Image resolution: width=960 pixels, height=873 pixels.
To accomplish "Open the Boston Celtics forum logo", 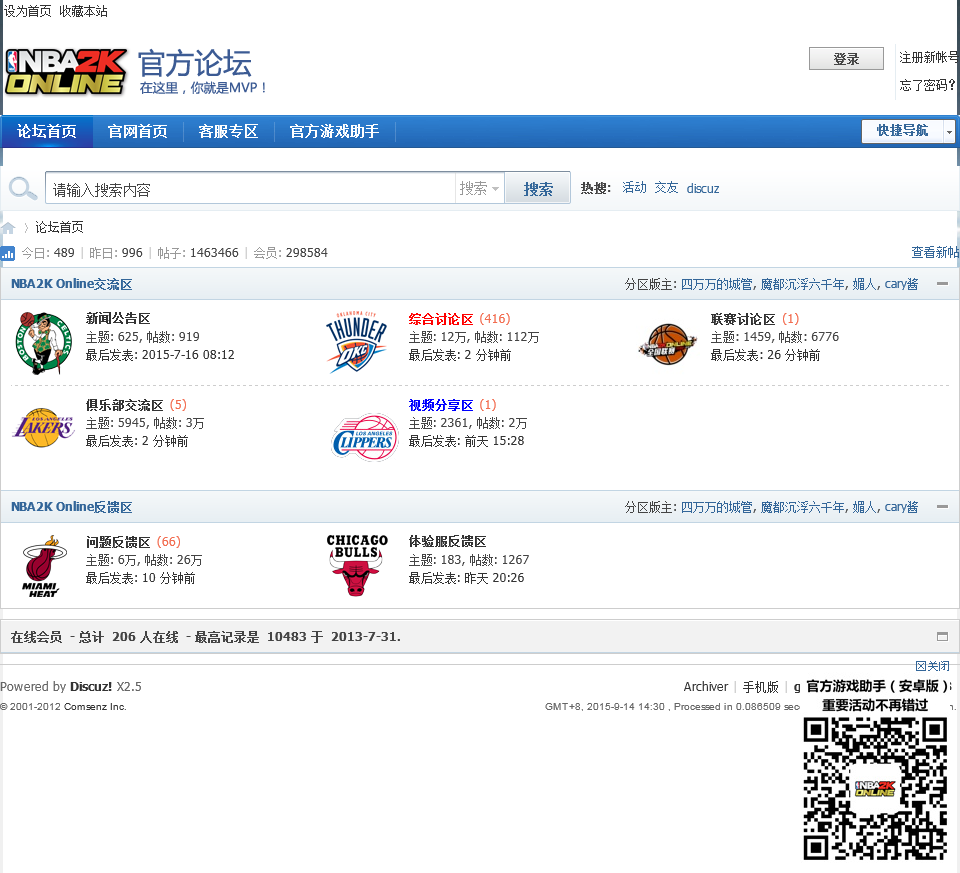I will tap(44, 343).
